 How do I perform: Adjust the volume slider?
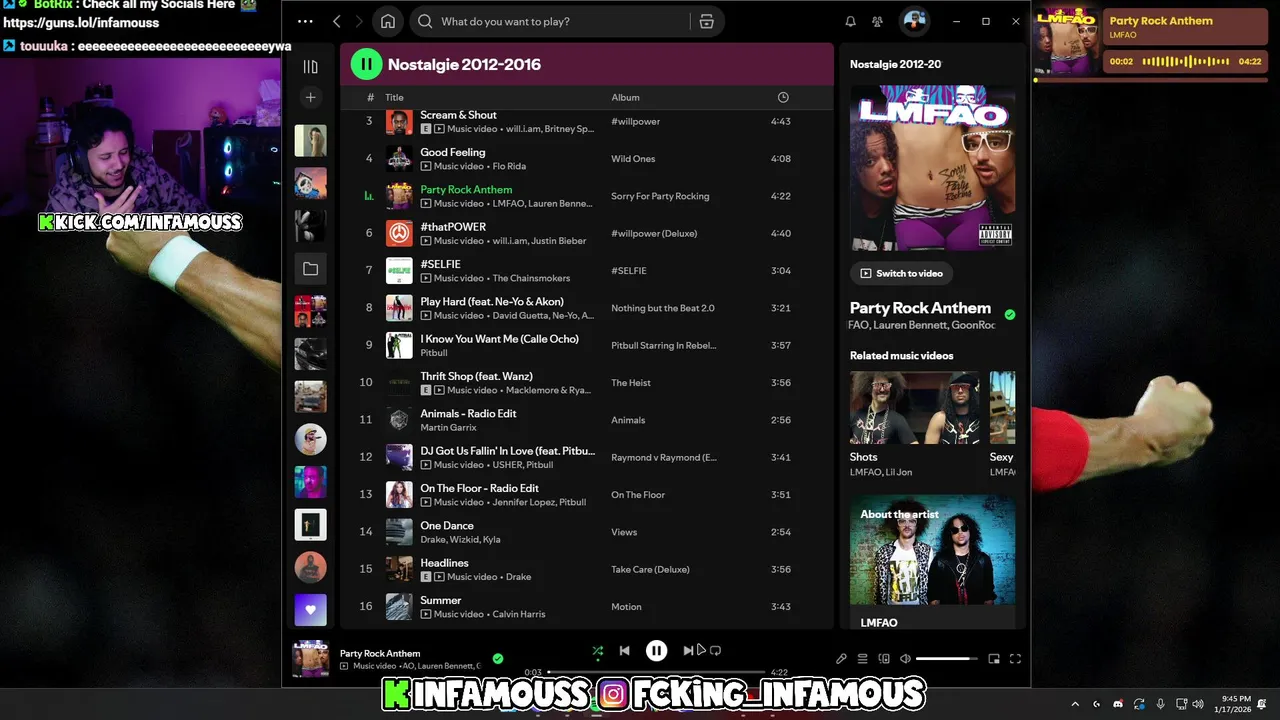(x=946, y=659)
